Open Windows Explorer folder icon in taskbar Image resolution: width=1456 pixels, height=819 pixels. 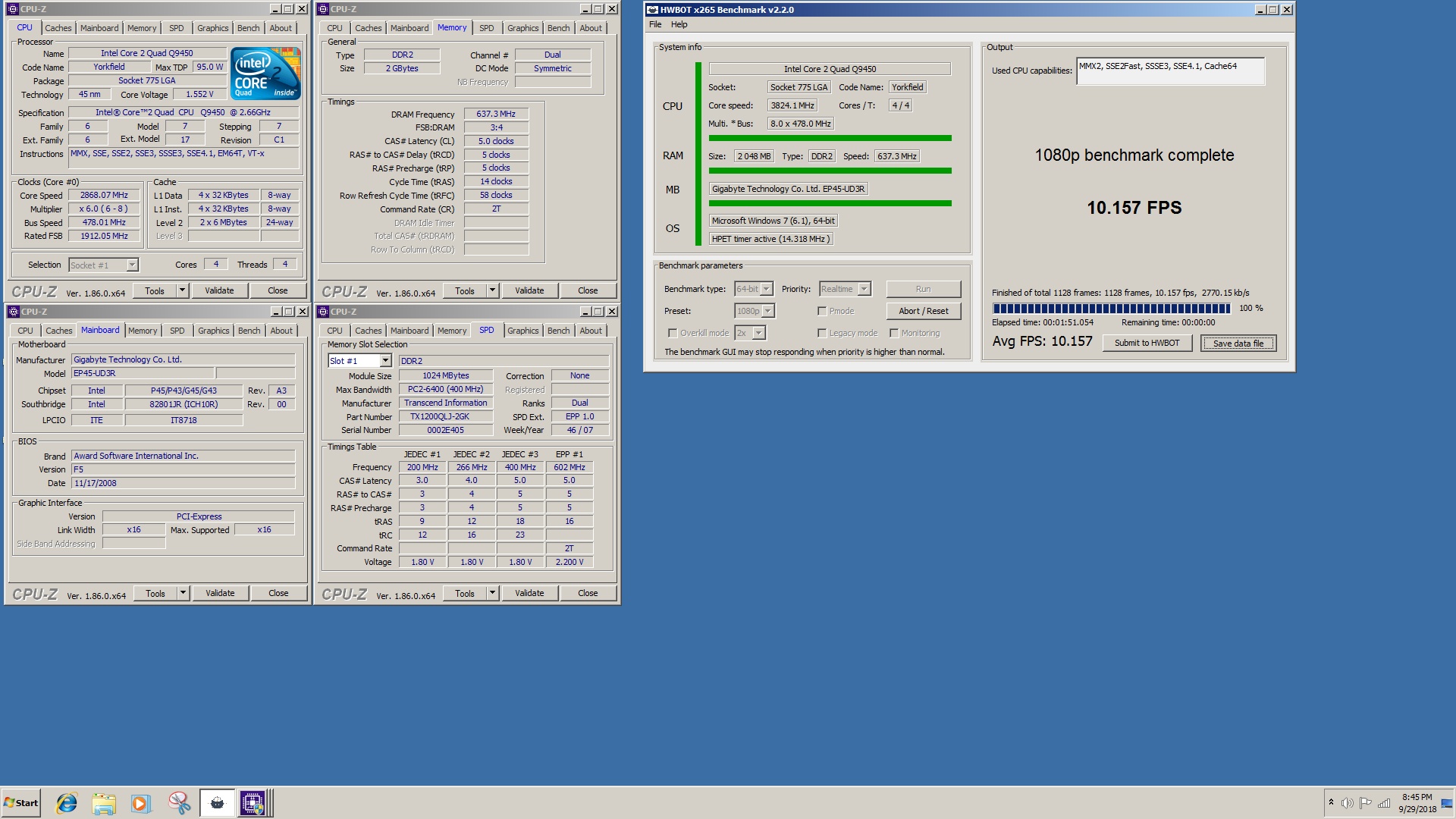104,803
